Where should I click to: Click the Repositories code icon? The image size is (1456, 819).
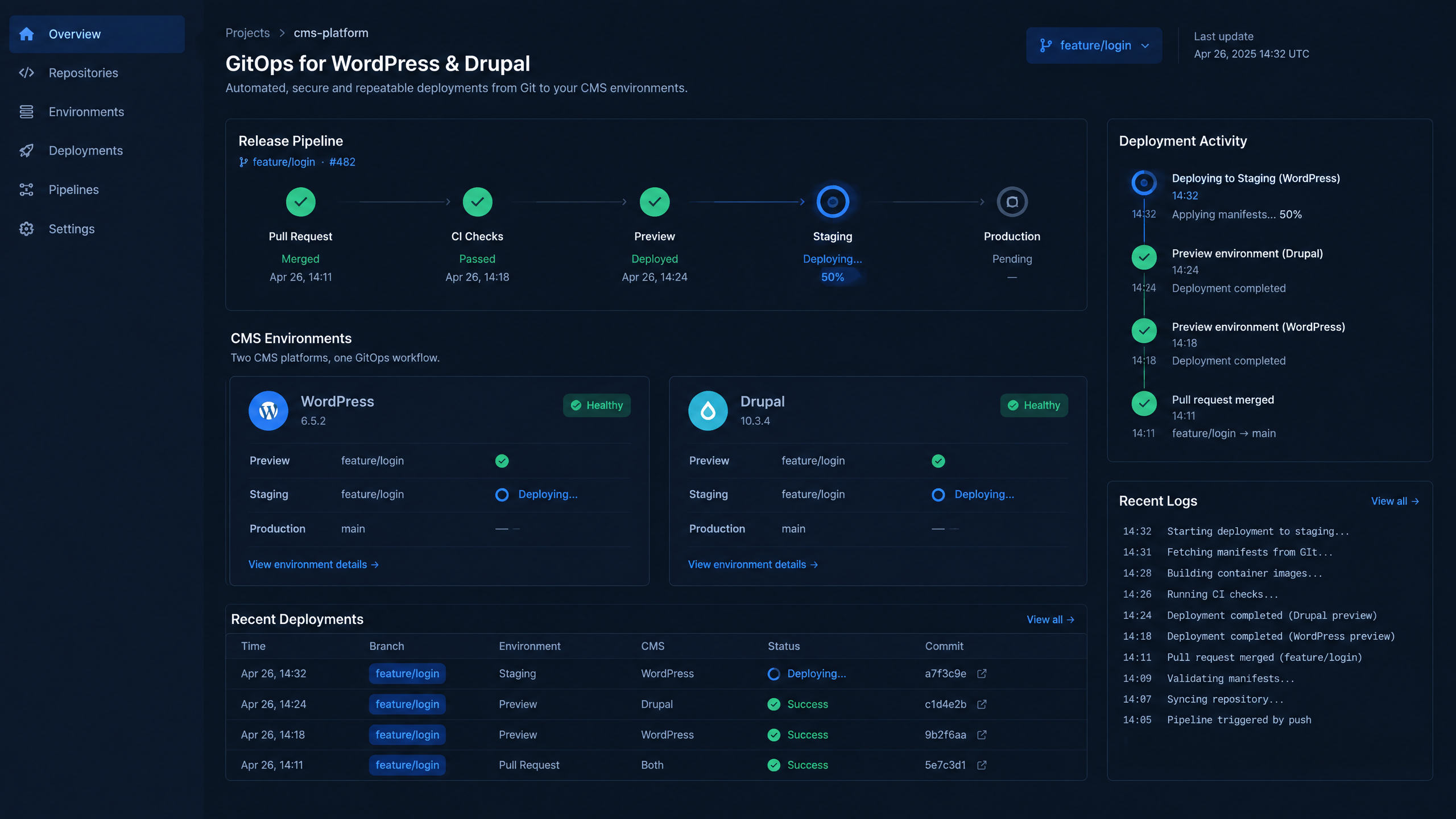point(26,73)
